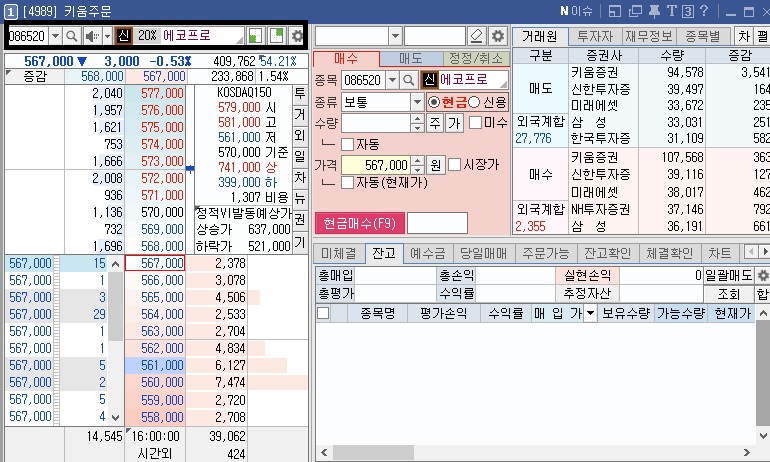Click 현금매수(F9) buy button

pos(359,223)
